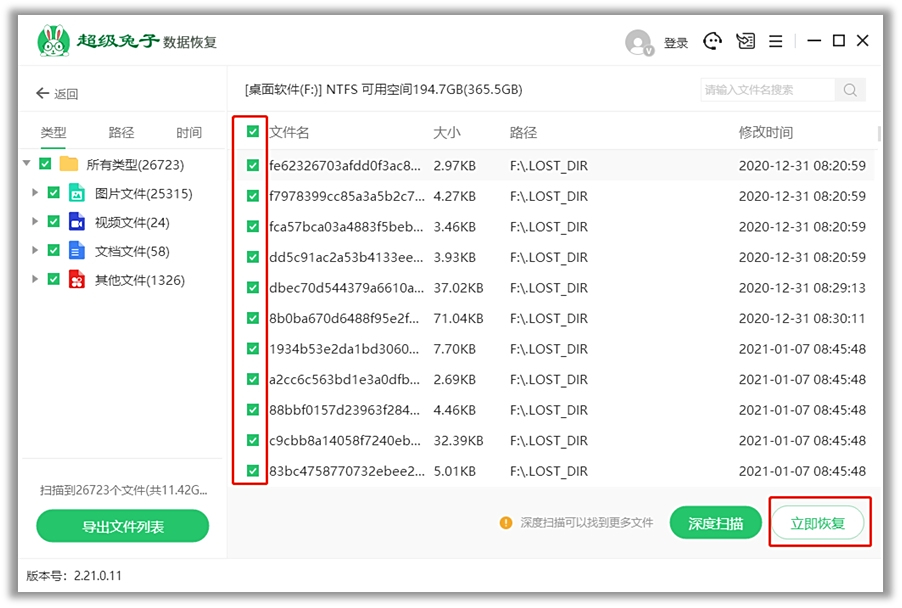Click the rabbit app logo
This screenshot has width=902, height=608.
point(53,41)
